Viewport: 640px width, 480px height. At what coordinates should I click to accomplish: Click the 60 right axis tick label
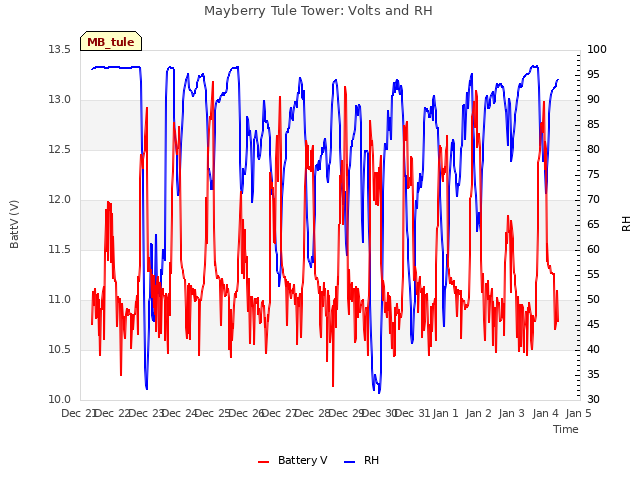click(593, 250)
